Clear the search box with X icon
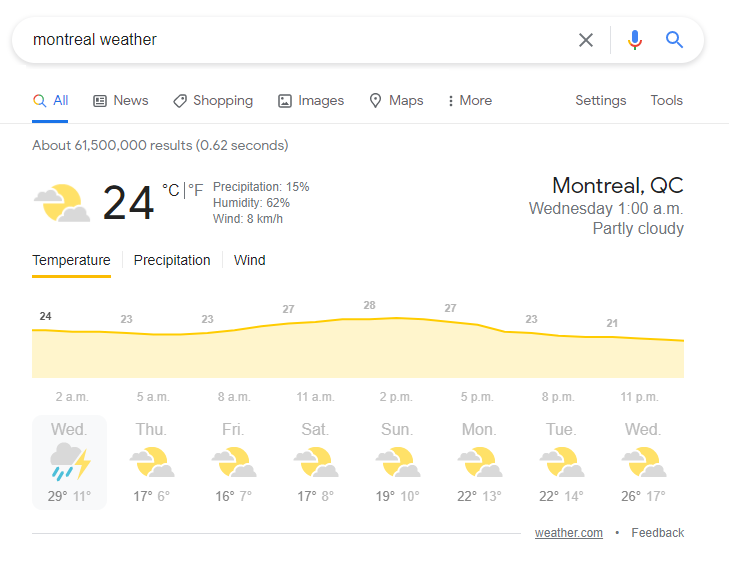 pyautogui.click(x=586, y=40)
